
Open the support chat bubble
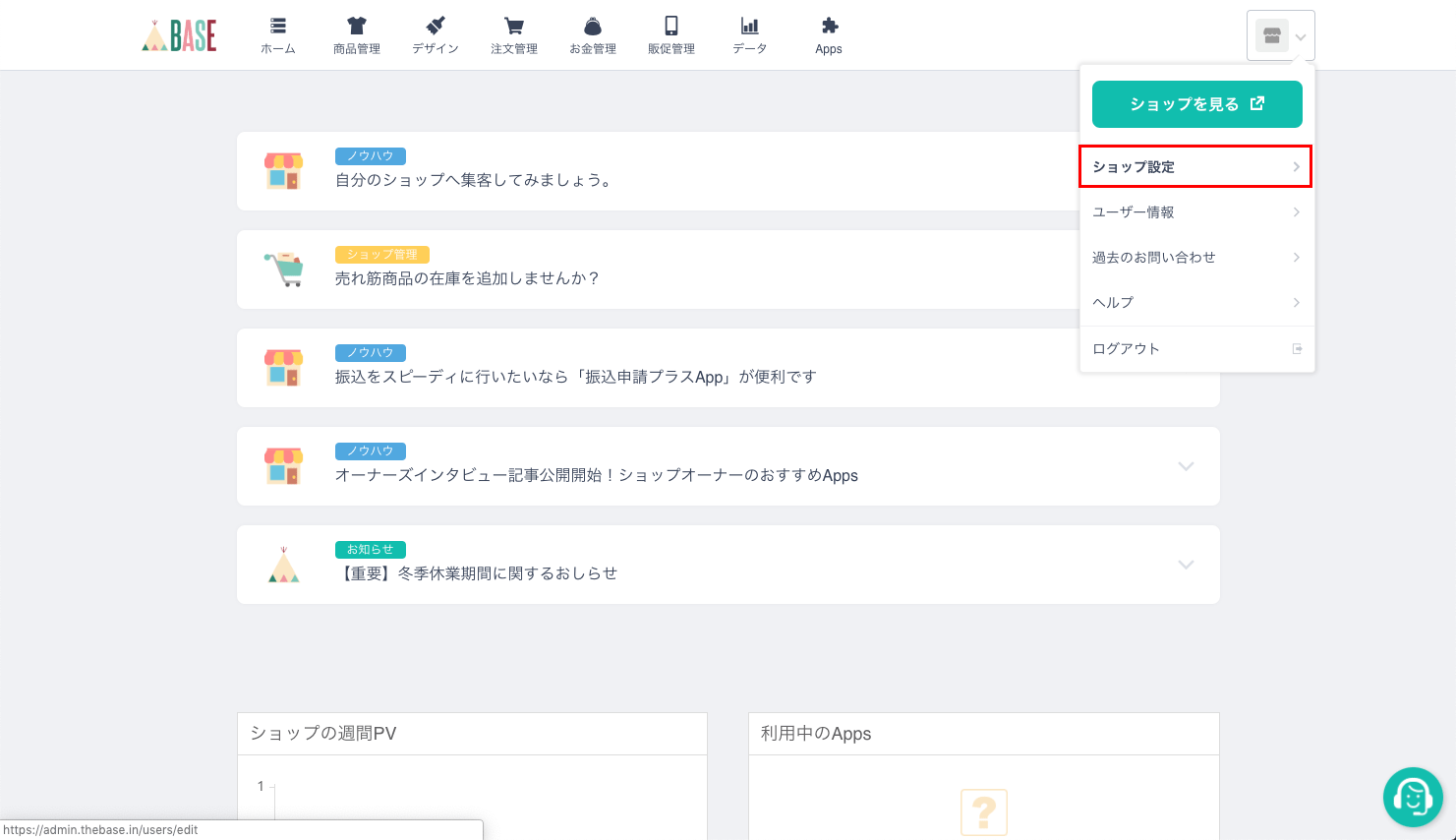click(1413, 797)
